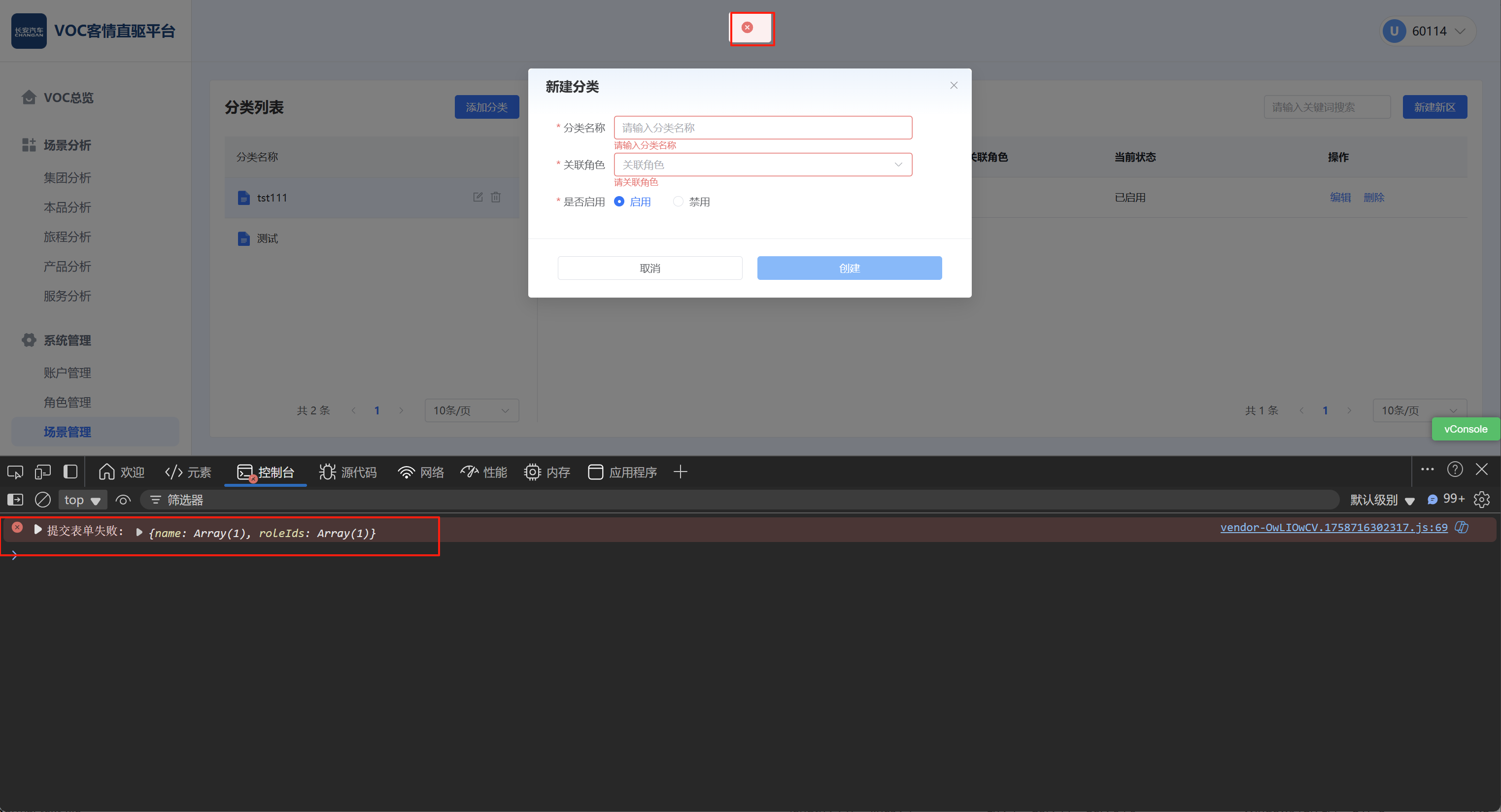Click the 分类名称 input field
This screenshot has width=1501, height=812.
tap(762, 128)
